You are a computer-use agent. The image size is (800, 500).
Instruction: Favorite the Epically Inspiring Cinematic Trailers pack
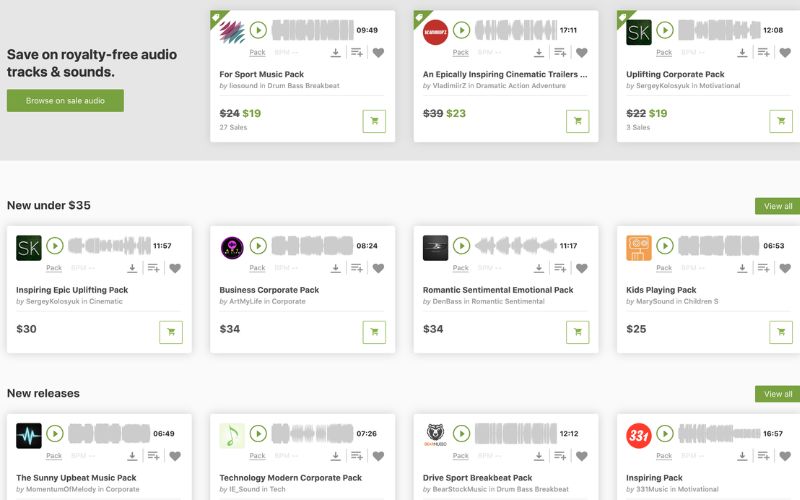581,53
